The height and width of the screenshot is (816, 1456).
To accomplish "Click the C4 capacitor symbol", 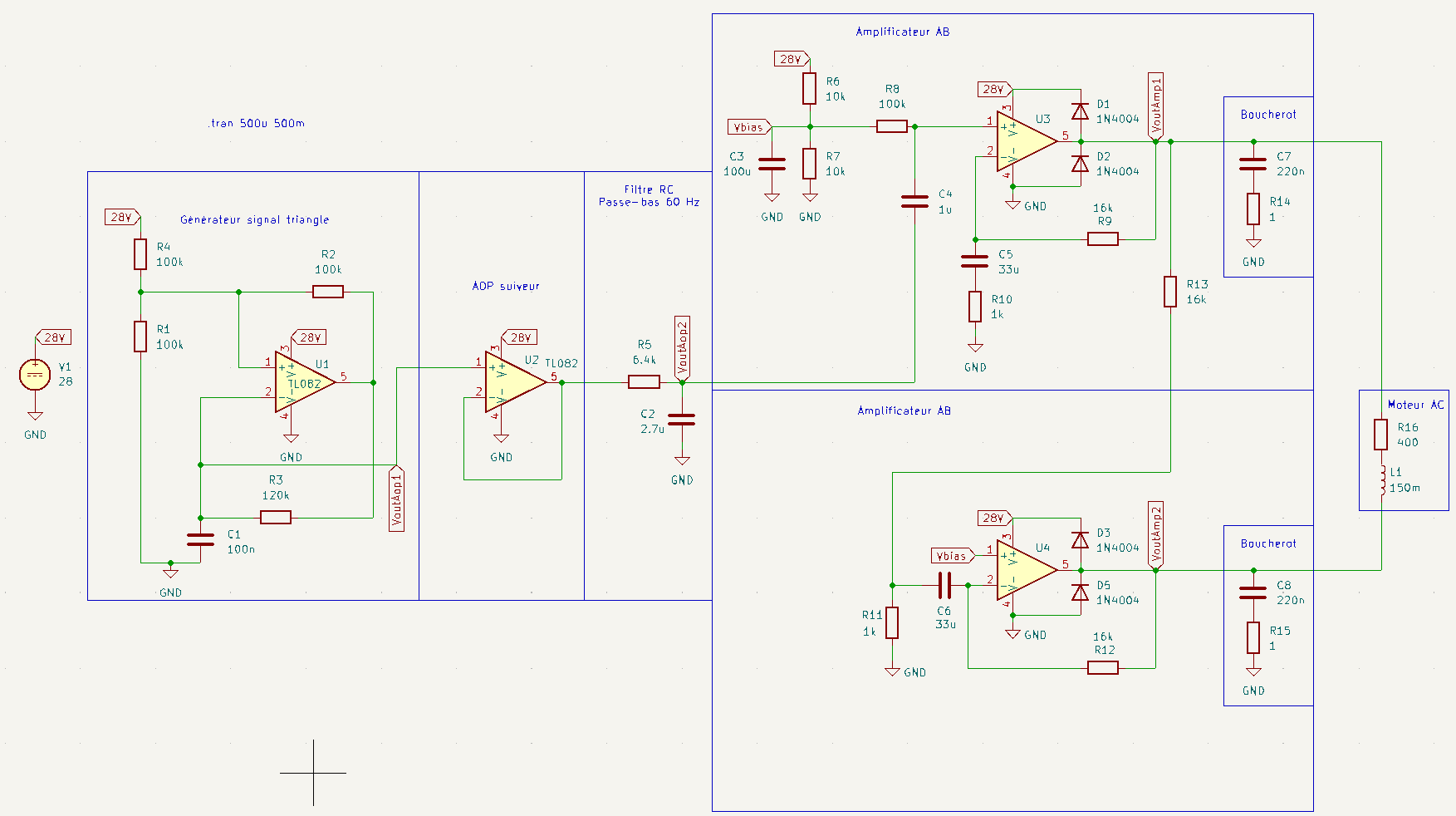I will (914, 201).
